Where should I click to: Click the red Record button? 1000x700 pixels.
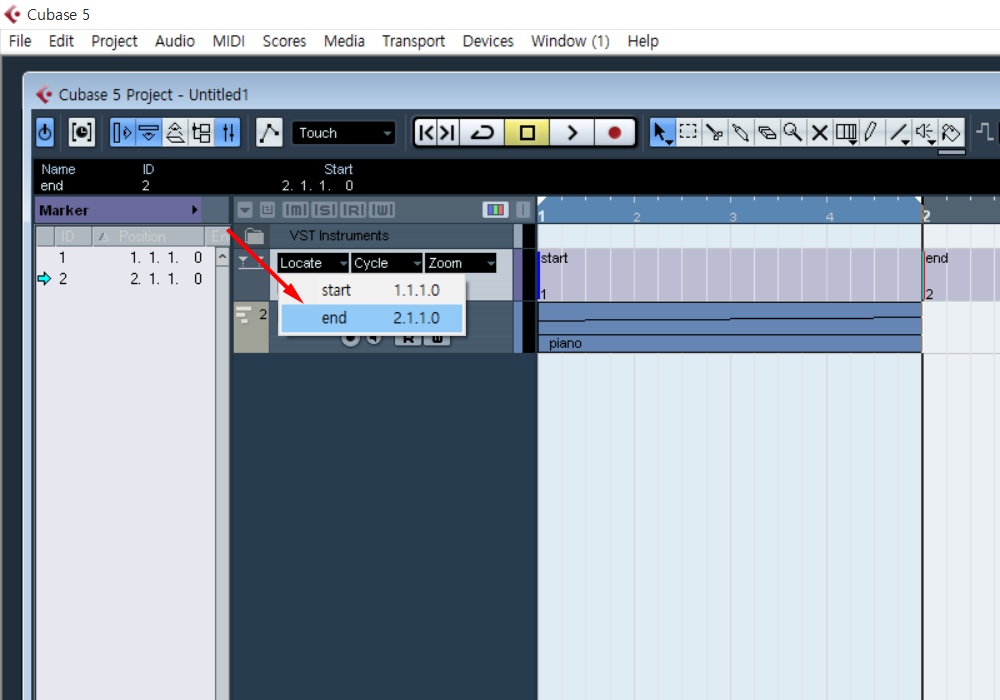click(614, 133)
